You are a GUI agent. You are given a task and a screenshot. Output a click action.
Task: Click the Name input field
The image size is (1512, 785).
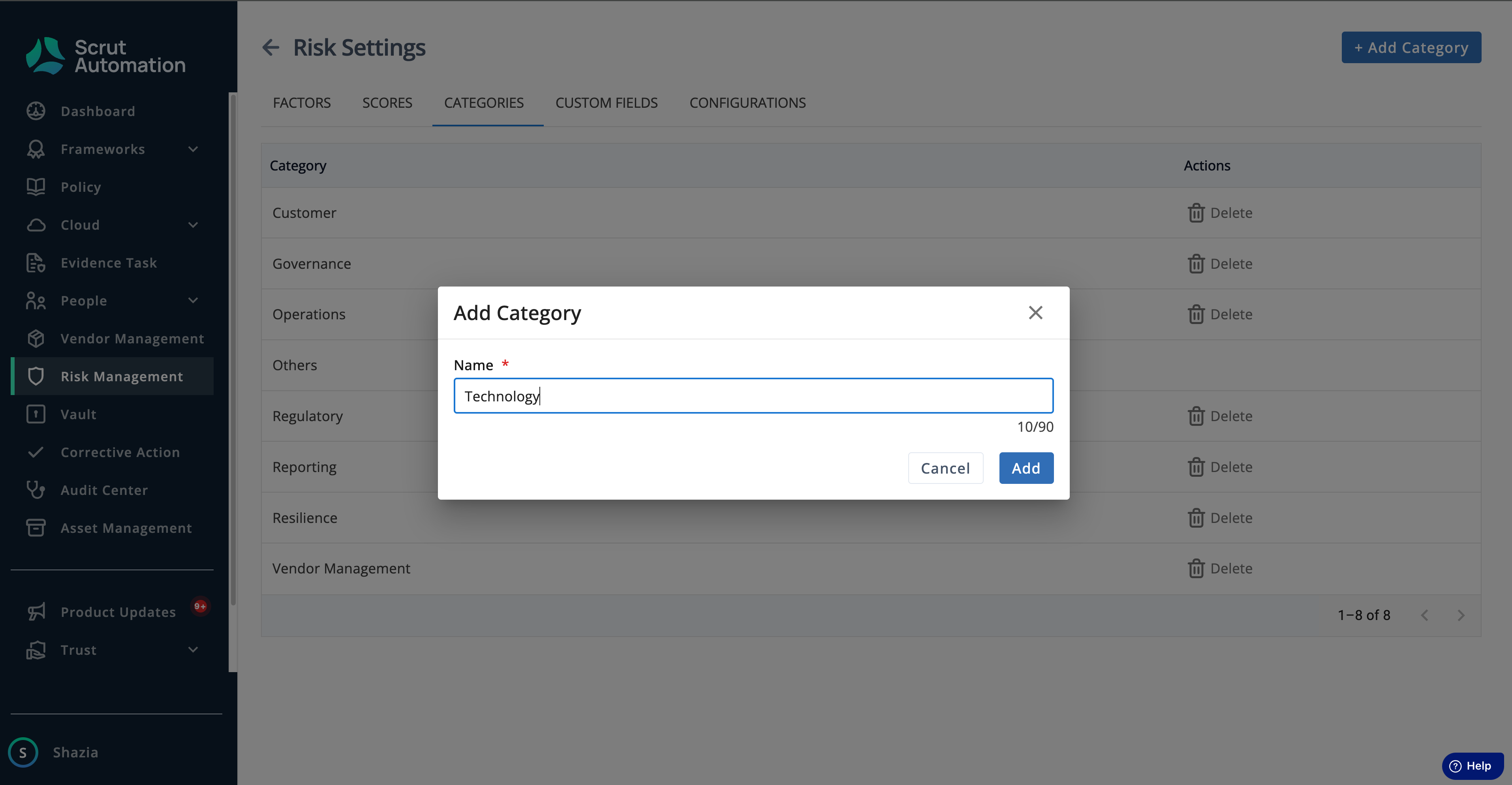[x=753, y=395]
